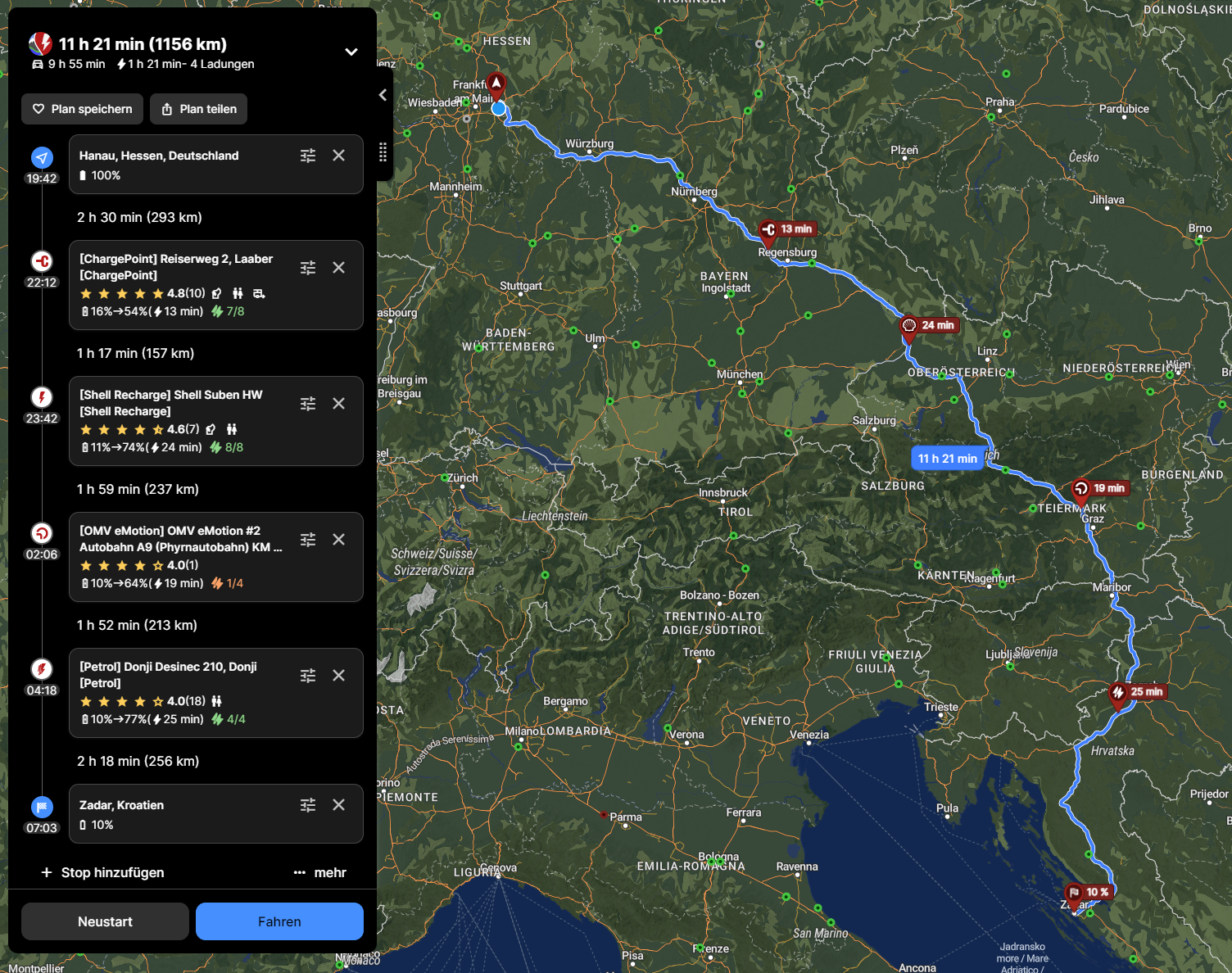Click the origin pin marker near Frankfurt
This screenshot has height=973, width=1232.
click(x=496, y=85)
